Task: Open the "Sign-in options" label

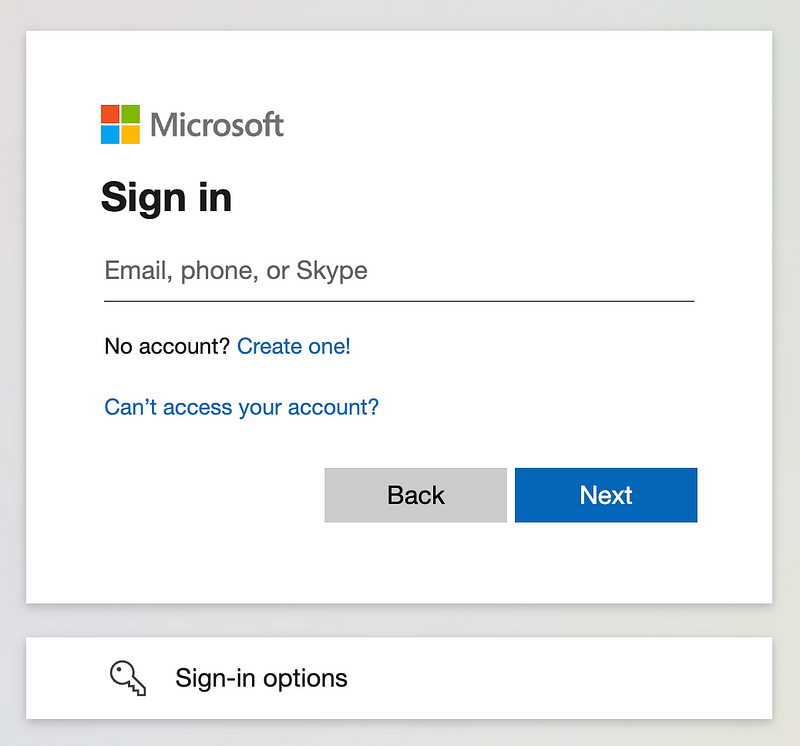Action: click(x=261, y=678)
